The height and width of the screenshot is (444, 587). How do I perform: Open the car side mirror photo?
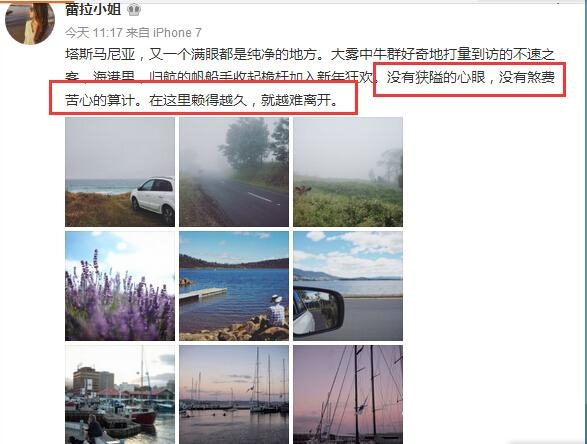(x=348, y=286)
